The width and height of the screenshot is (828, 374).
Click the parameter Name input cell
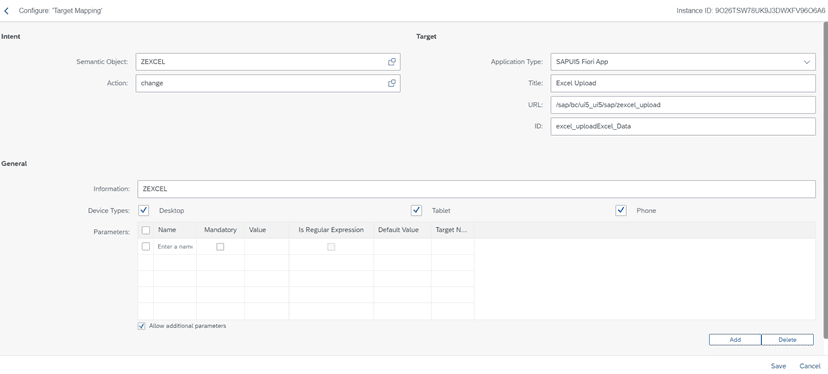coord(175,247)
